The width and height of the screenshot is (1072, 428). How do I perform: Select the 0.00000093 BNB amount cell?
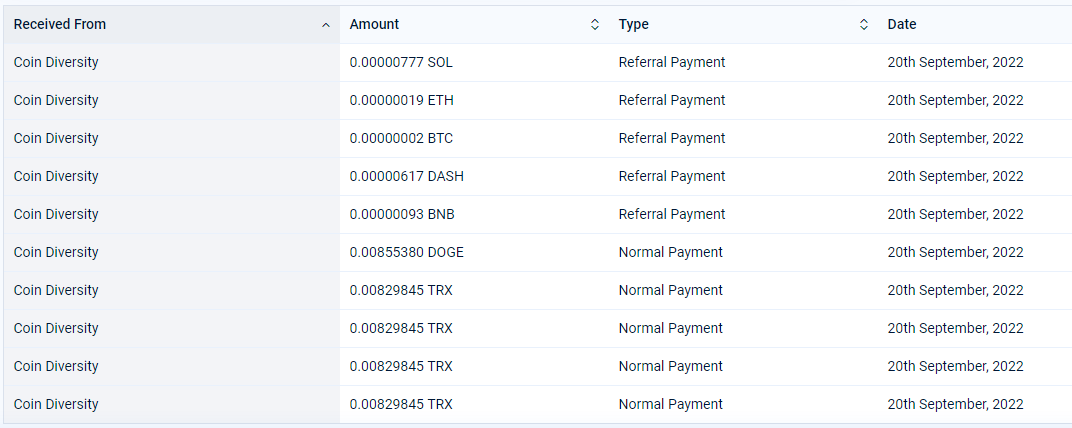(474, 214)
